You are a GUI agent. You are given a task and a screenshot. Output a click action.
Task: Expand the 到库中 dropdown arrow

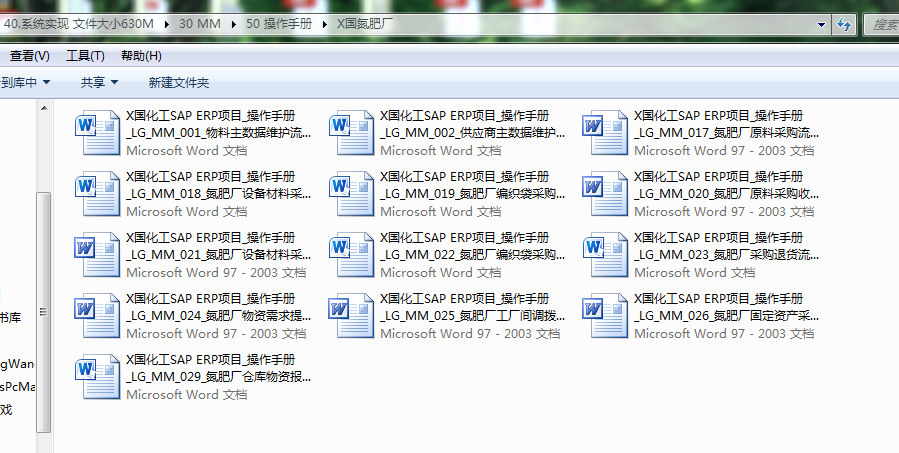46,82
